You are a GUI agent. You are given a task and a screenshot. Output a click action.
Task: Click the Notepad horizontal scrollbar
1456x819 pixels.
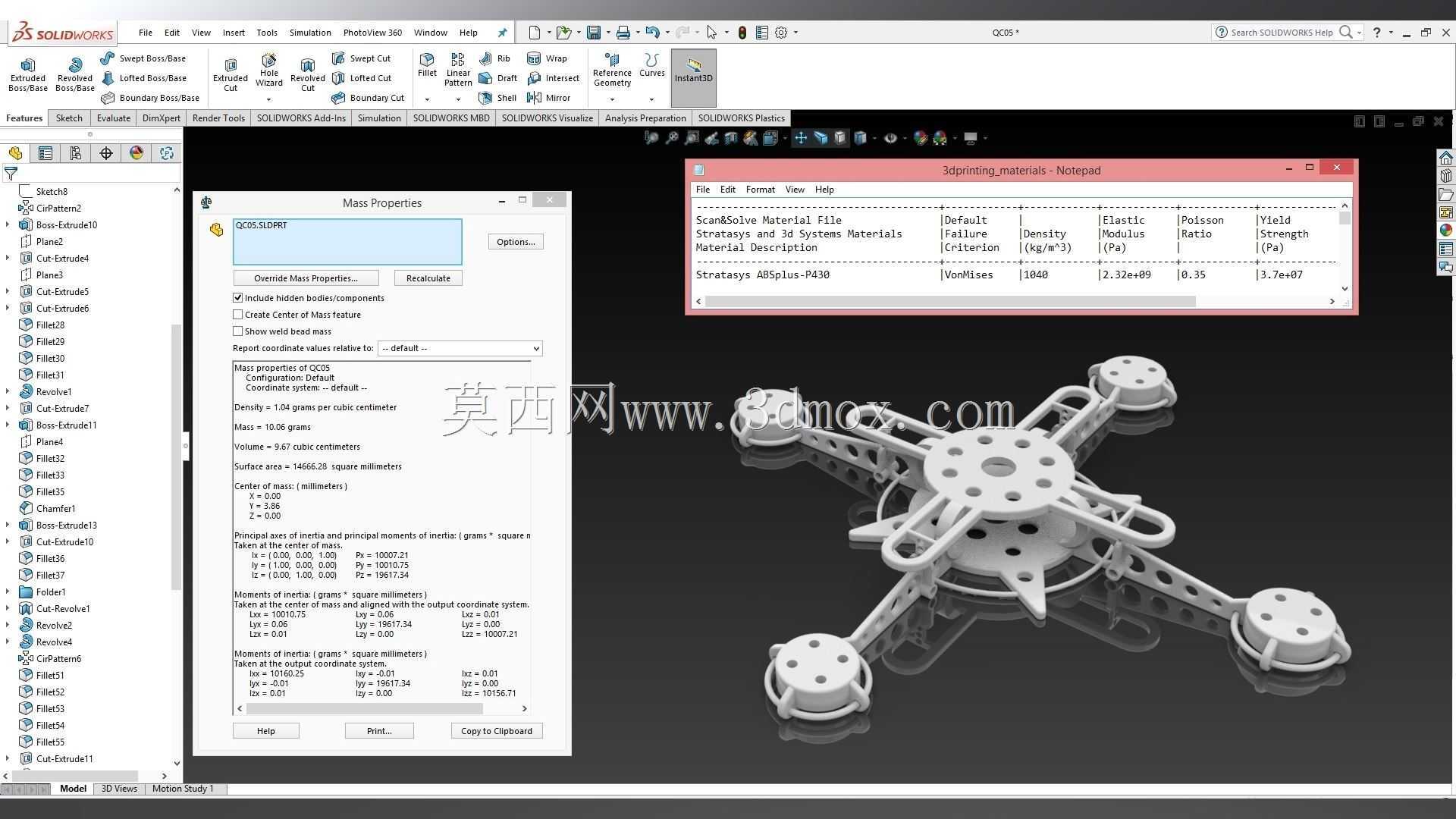tap(950, 301)
